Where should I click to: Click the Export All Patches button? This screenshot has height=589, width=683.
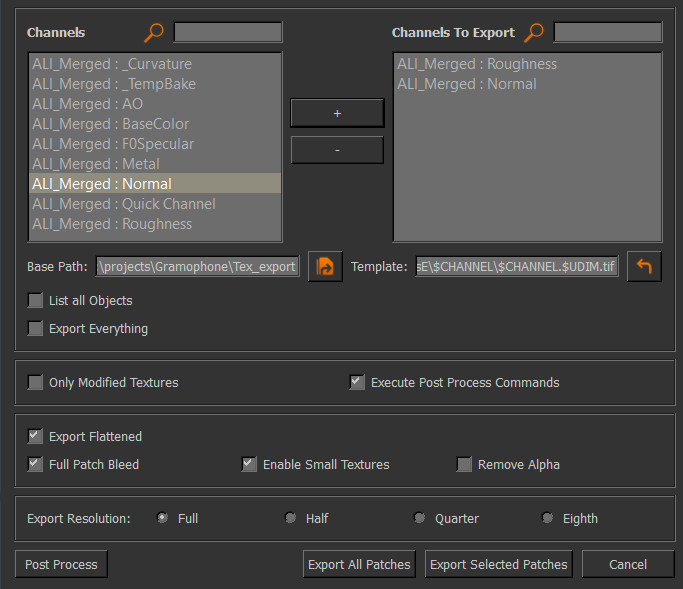pyautogui.click(x=359, y=564)
